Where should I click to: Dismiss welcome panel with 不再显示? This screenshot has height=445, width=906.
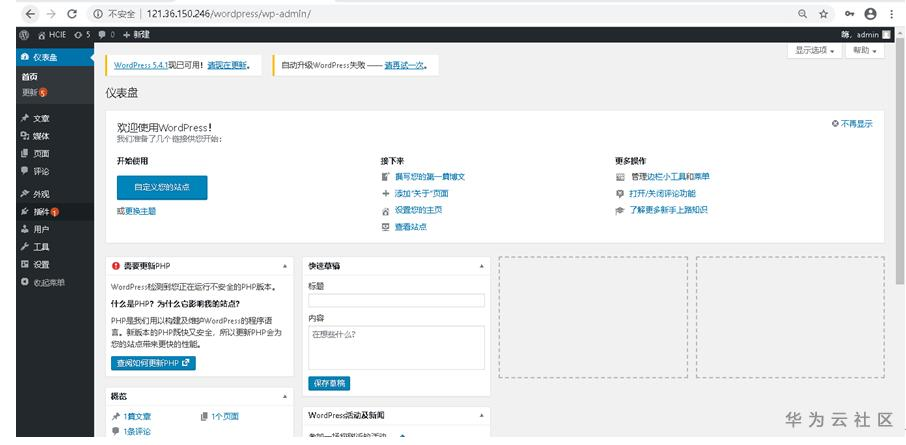tap(852, 124)
